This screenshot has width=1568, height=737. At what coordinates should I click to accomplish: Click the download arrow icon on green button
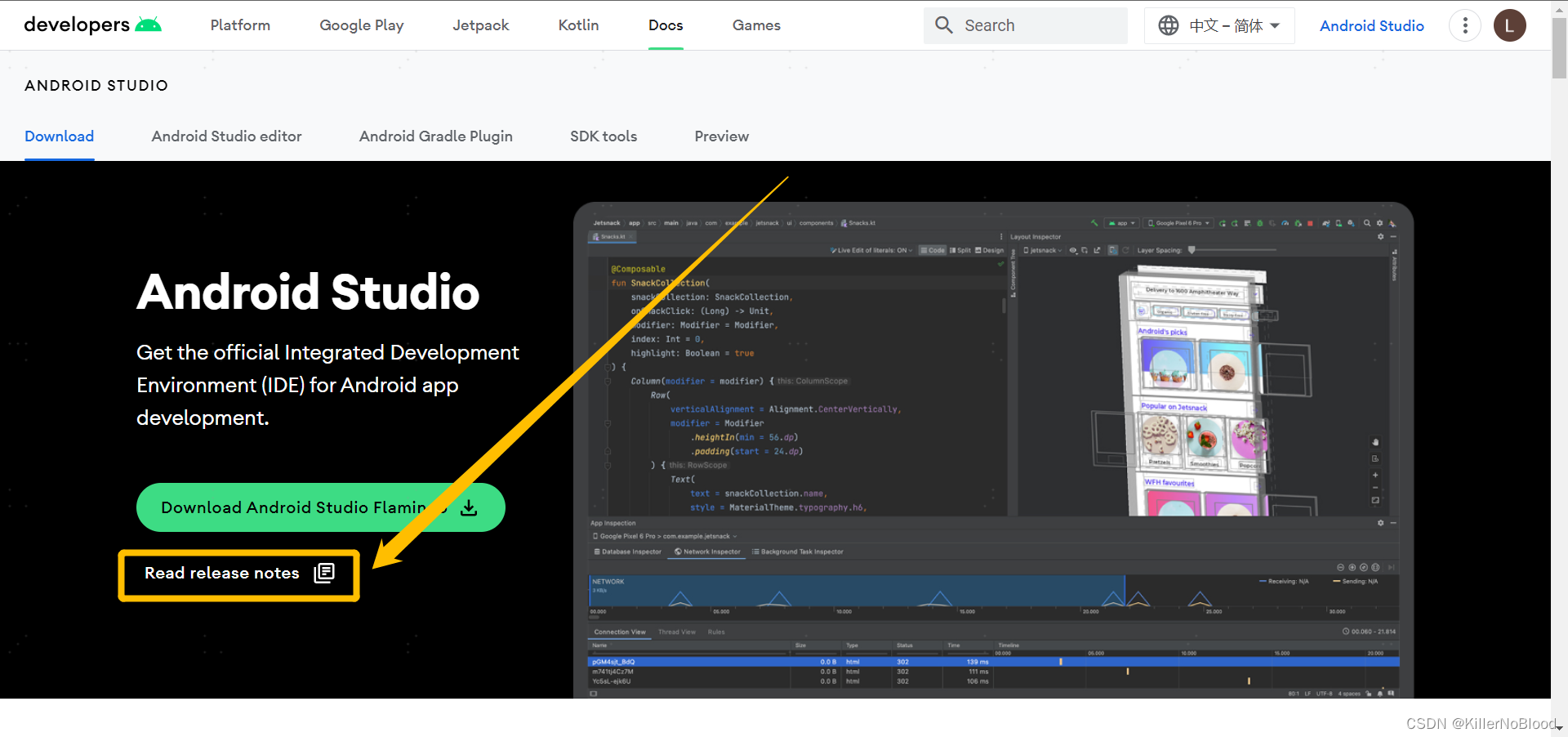(x=469, y=507)
